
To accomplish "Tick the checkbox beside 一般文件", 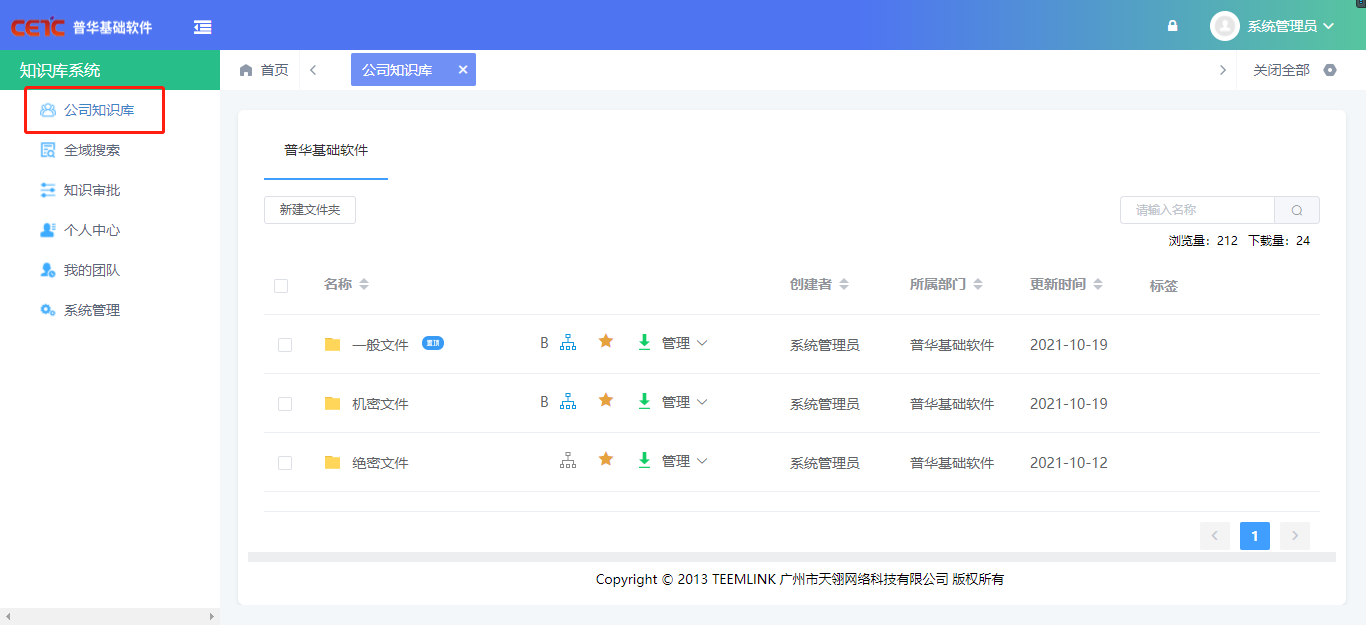I will 284,343.
